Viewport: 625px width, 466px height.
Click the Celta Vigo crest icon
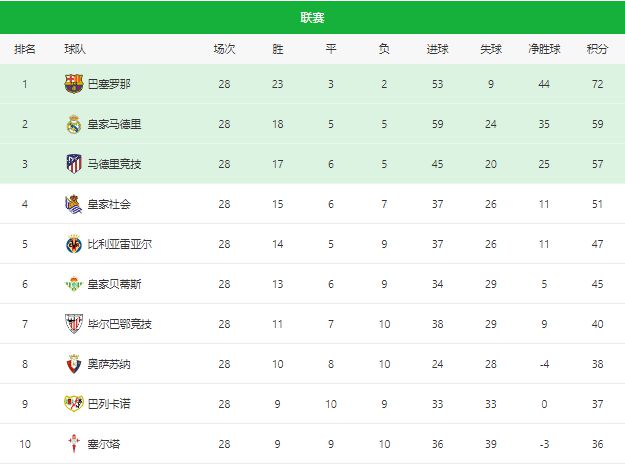(x=73, y=444)
